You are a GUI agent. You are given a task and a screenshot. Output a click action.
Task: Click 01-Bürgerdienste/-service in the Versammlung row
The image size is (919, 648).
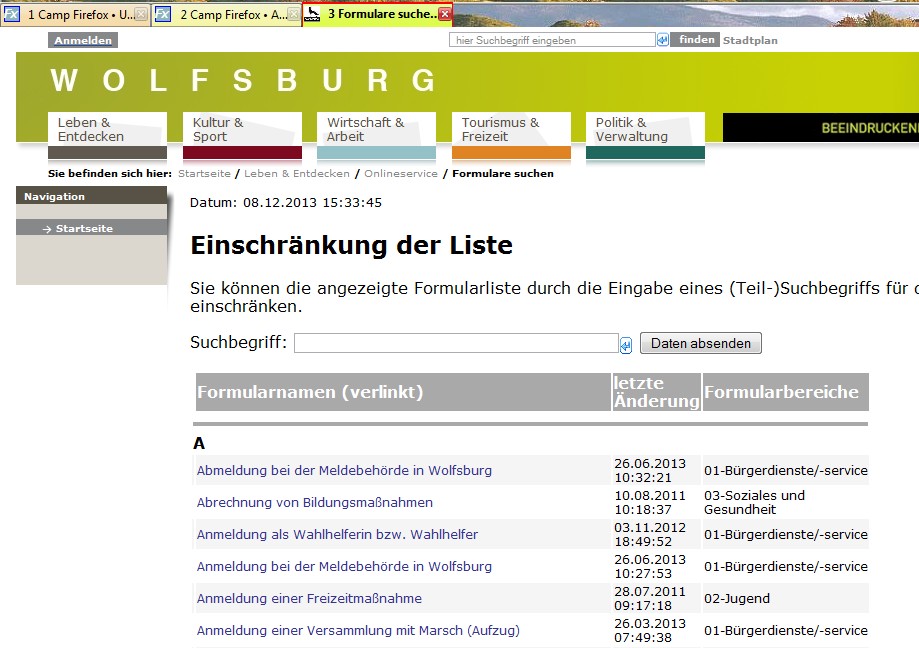(785, 630)
